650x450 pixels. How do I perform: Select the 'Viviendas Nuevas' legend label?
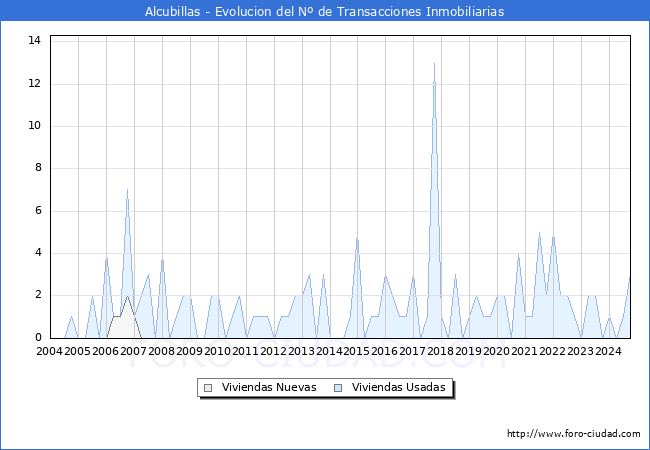(269, 387)
